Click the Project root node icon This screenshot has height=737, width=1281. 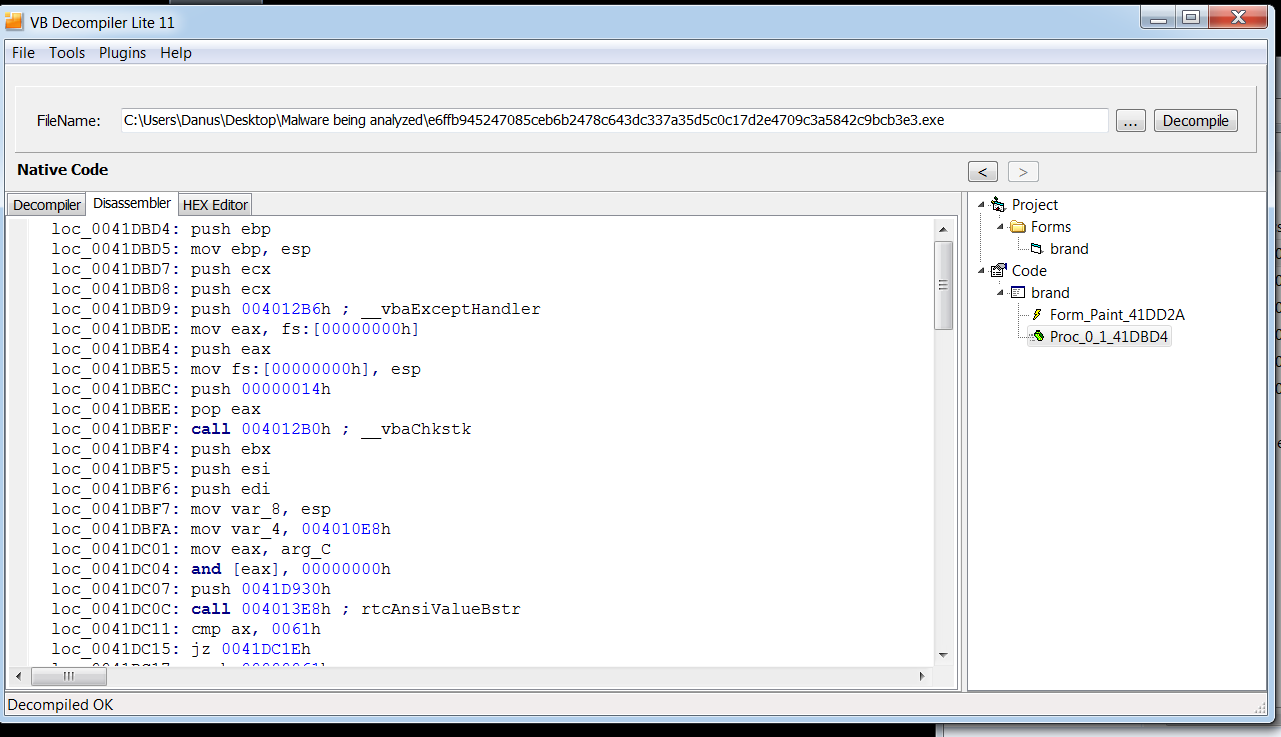point(998,205)
